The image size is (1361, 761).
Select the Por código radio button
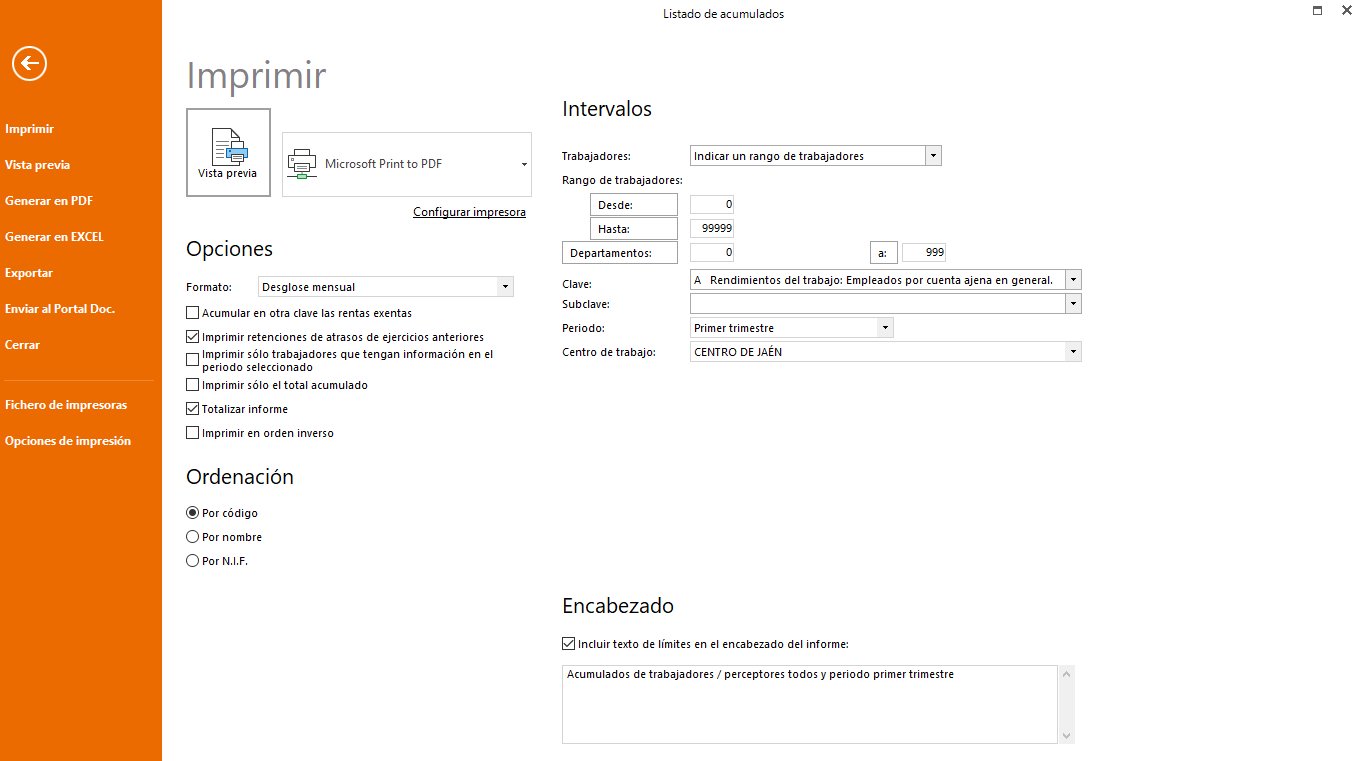(x=193, y=513)
